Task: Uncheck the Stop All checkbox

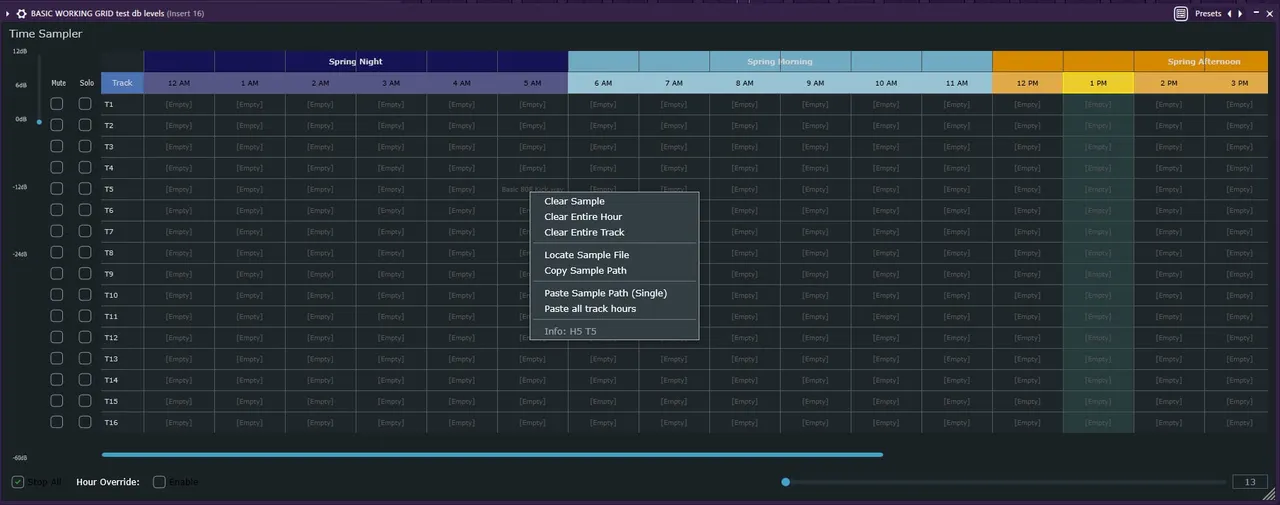Action: pyautogui.click(x=18, y=482)
